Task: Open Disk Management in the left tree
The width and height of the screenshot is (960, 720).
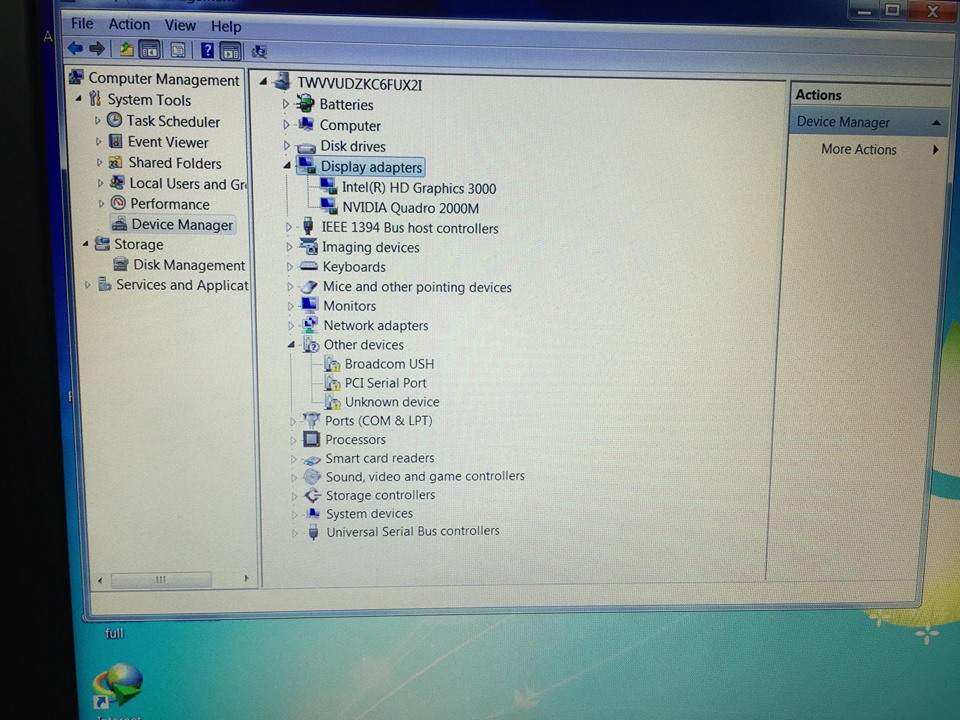Action: (188, 265)
